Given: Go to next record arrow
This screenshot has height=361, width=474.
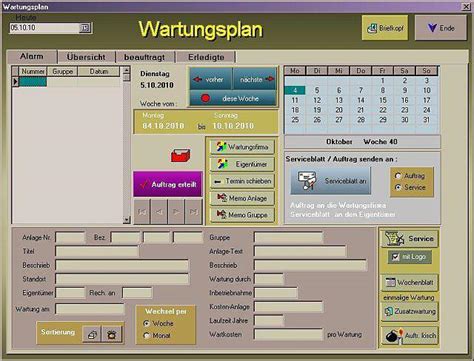Looking at the screenshot, I should 176,212.
